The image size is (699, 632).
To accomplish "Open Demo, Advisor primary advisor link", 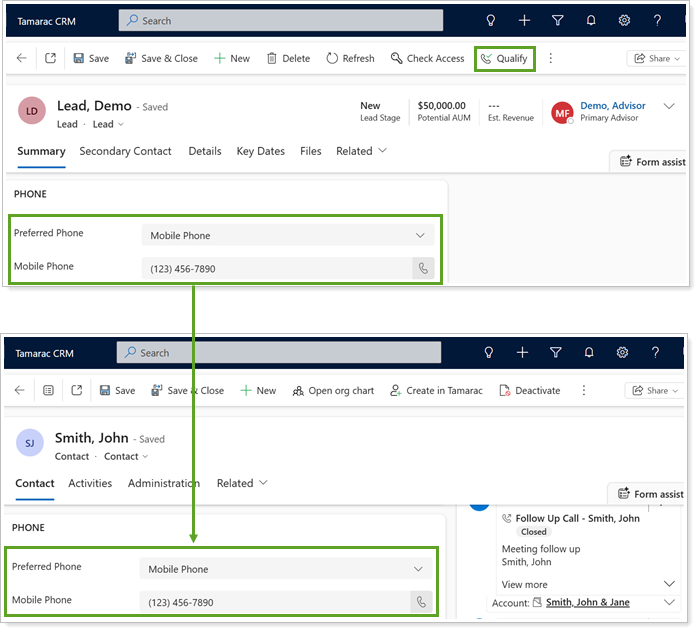I will [612, 106].
